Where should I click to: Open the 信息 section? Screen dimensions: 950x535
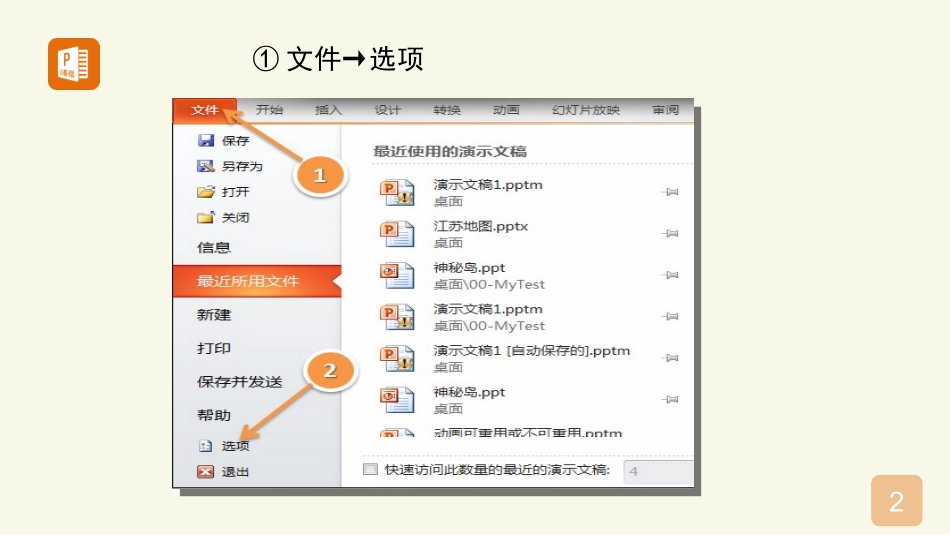point(214,247)
